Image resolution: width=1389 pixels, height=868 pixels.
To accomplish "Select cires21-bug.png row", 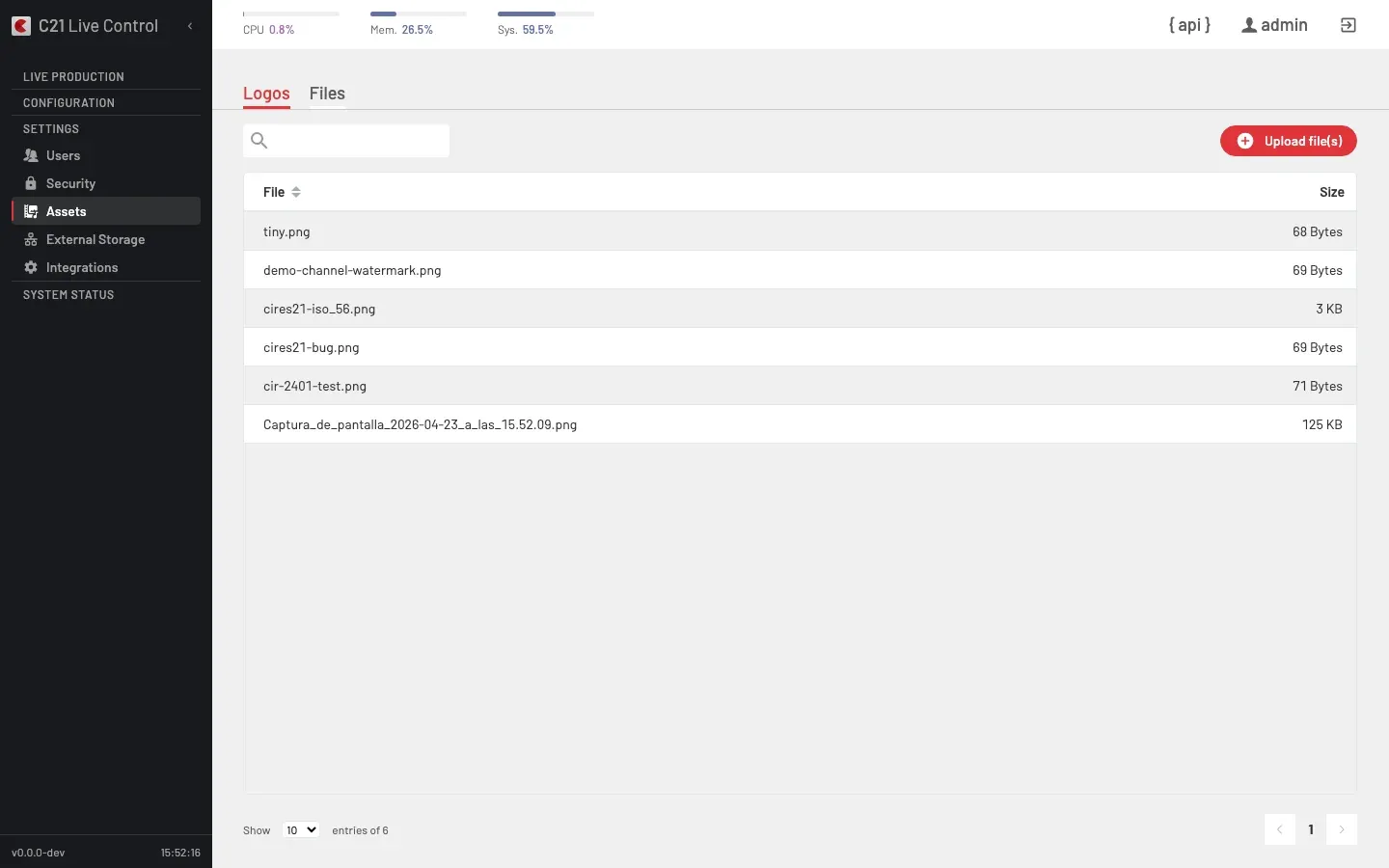I will (800, 347).
